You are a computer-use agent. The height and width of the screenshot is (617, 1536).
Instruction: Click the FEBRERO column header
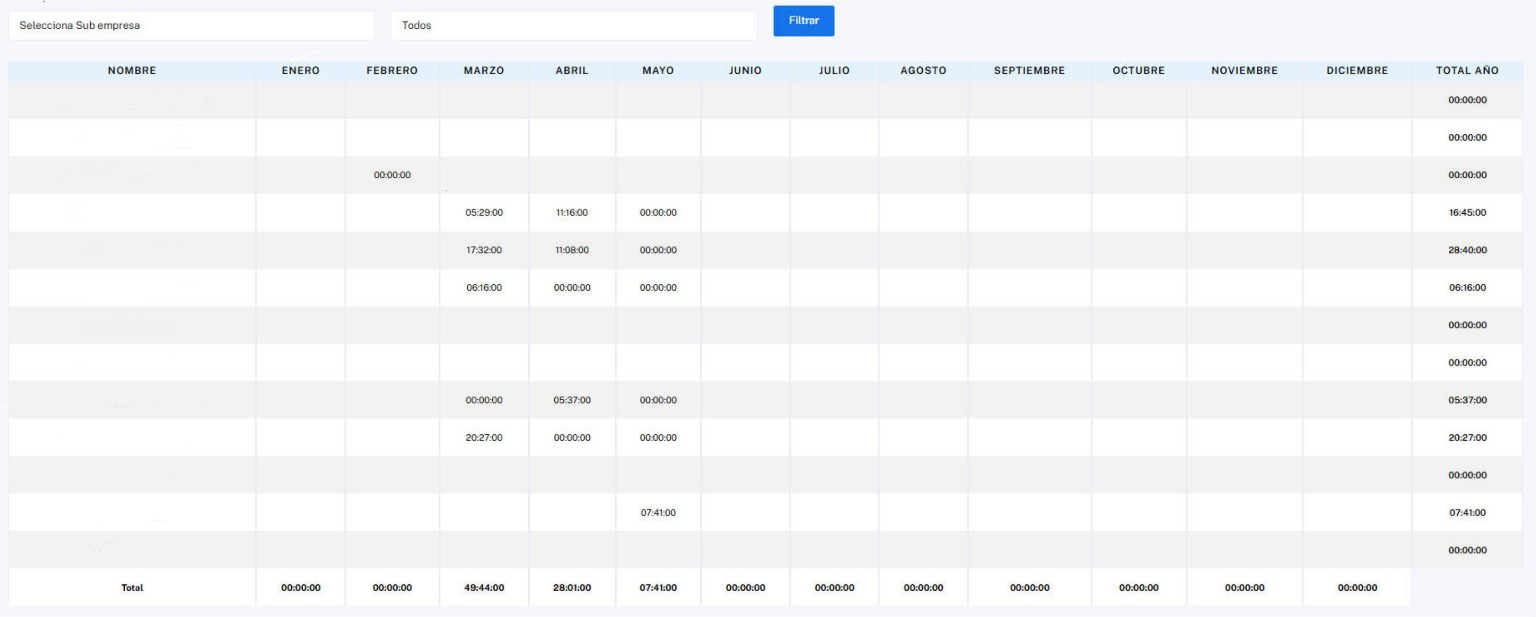pyautogui.click(x=392, y=71)
